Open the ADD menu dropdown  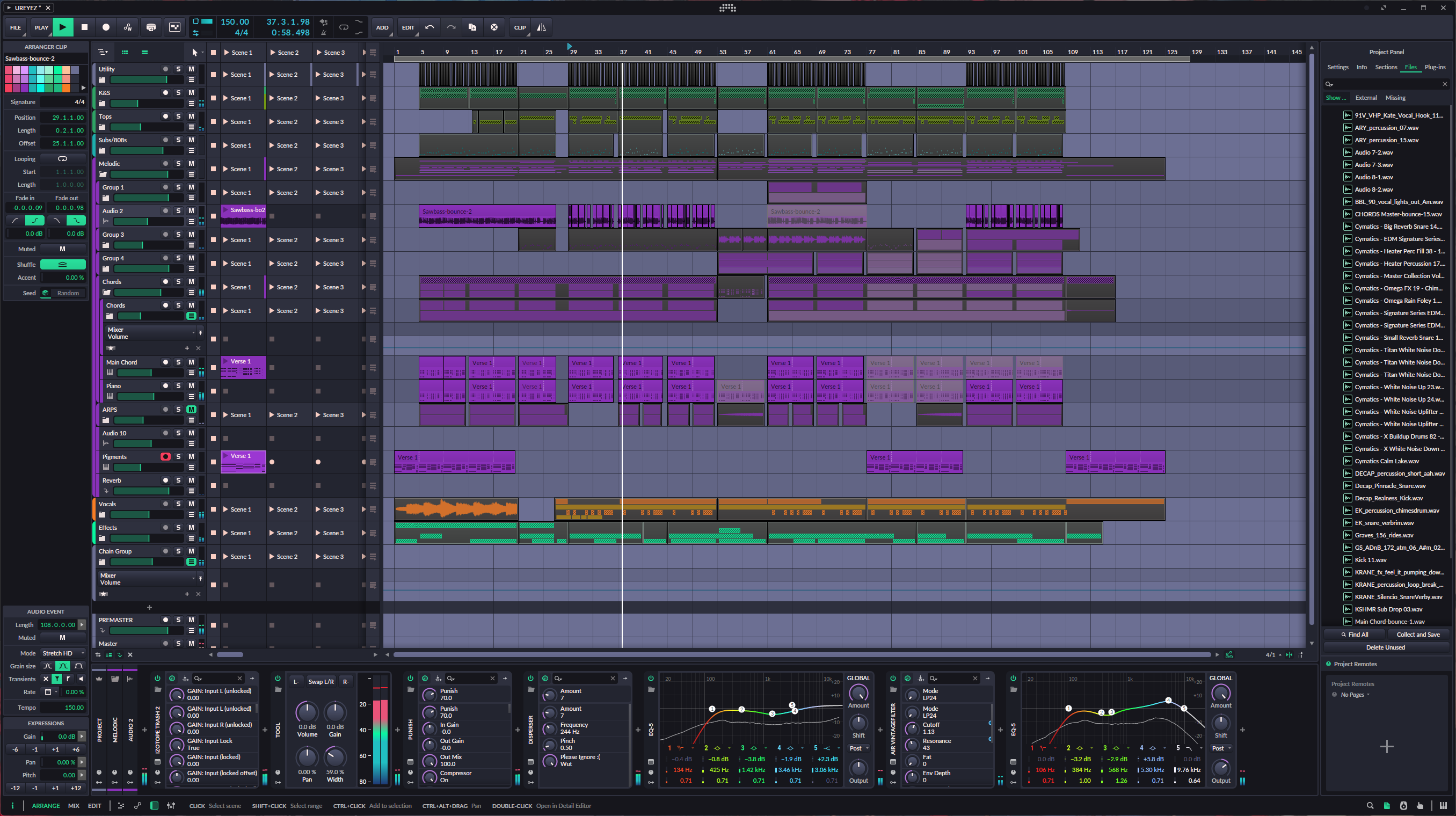click(x=382, y=27)
